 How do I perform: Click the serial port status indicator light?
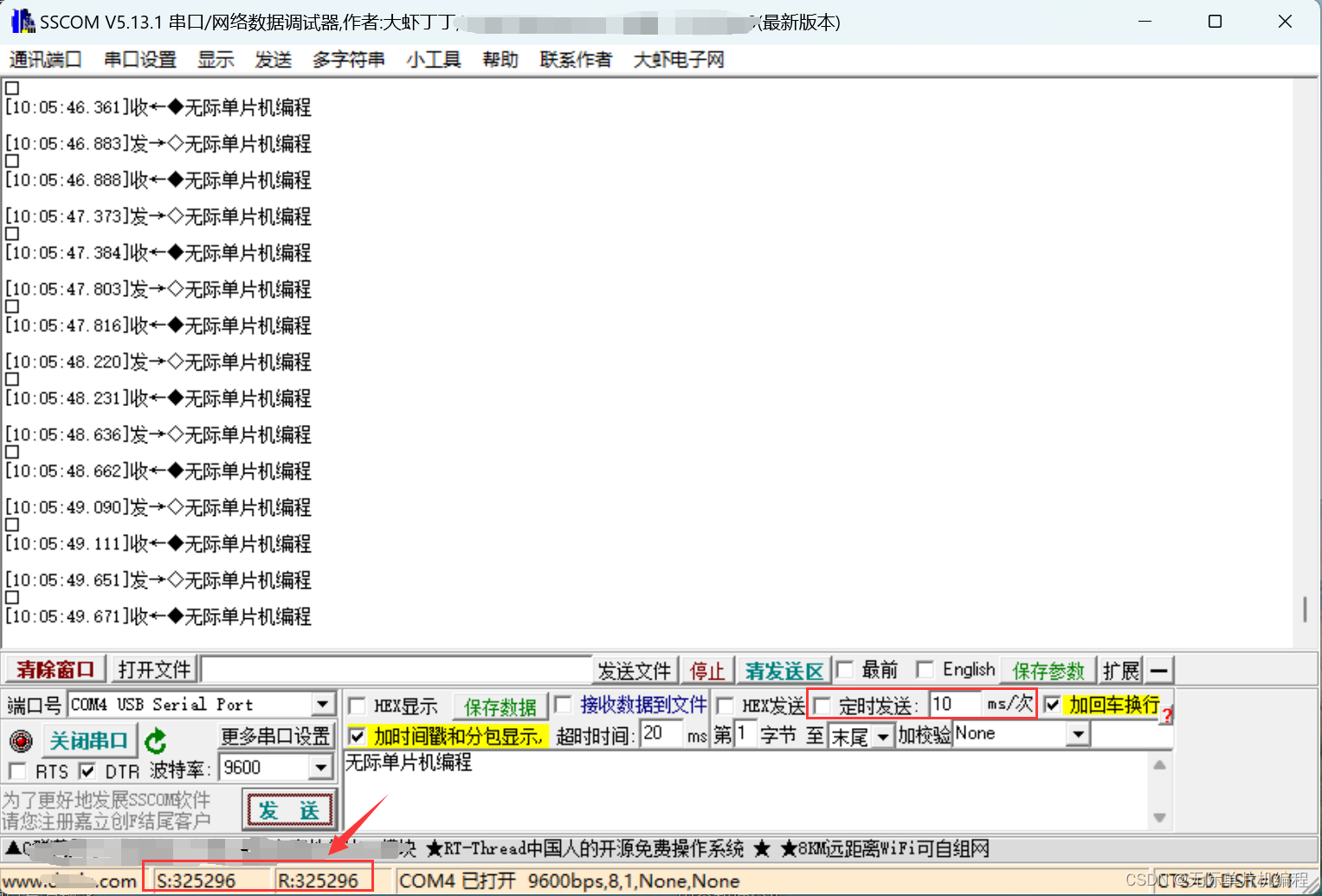point(21,740)
